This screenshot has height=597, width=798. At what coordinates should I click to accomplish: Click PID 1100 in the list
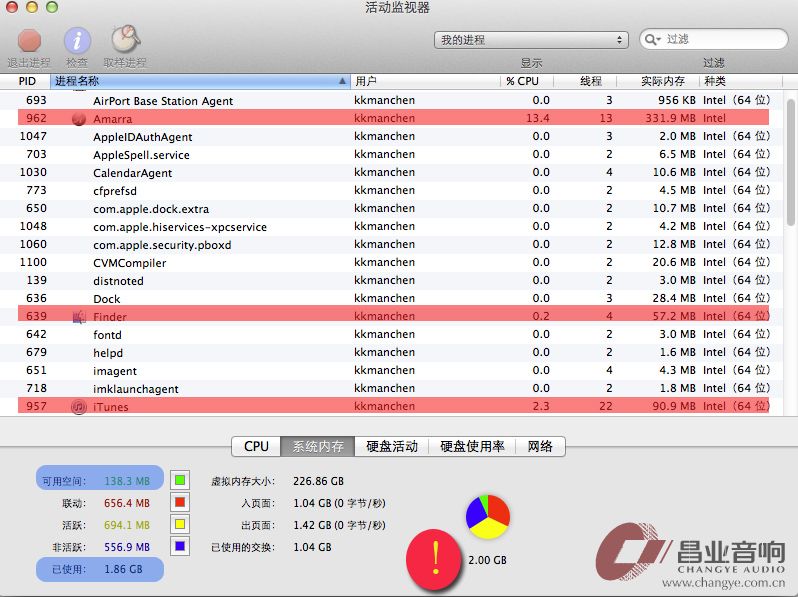33,262
